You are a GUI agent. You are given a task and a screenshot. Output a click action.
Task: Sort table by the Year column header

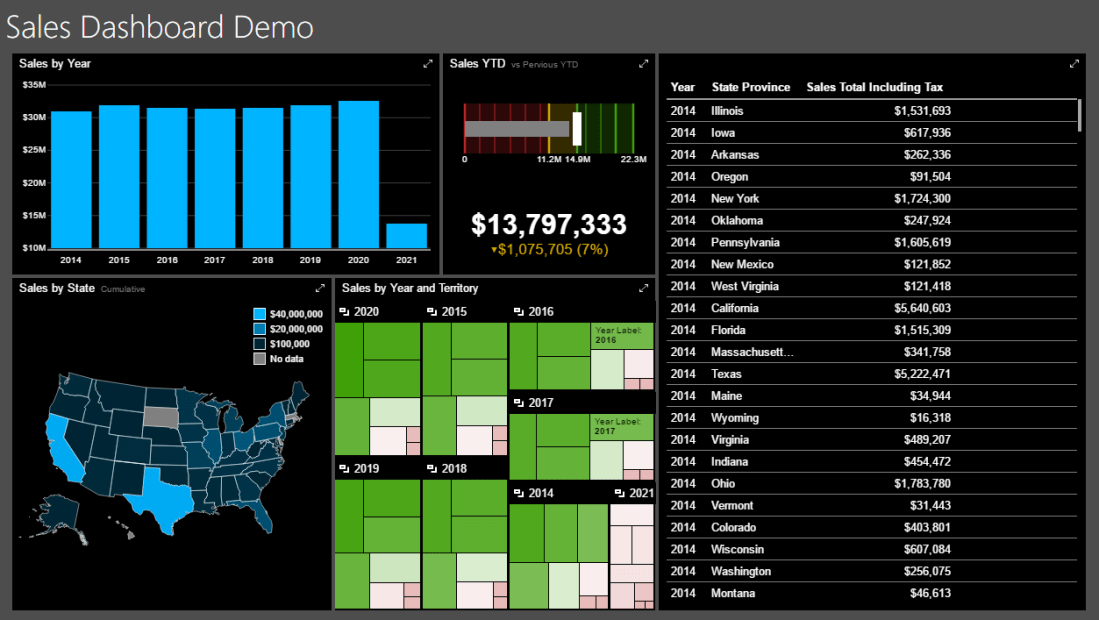(x=682, y=87)
